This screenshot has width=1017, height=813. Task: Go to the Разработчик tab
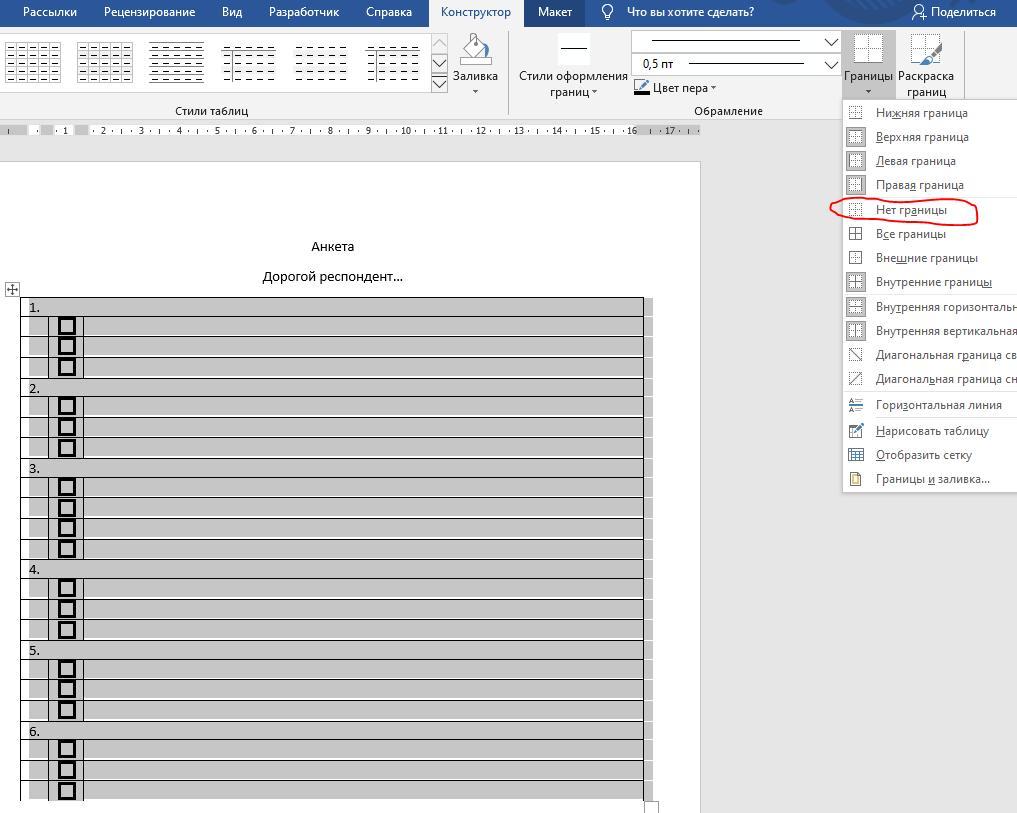[x=304, y=12]
